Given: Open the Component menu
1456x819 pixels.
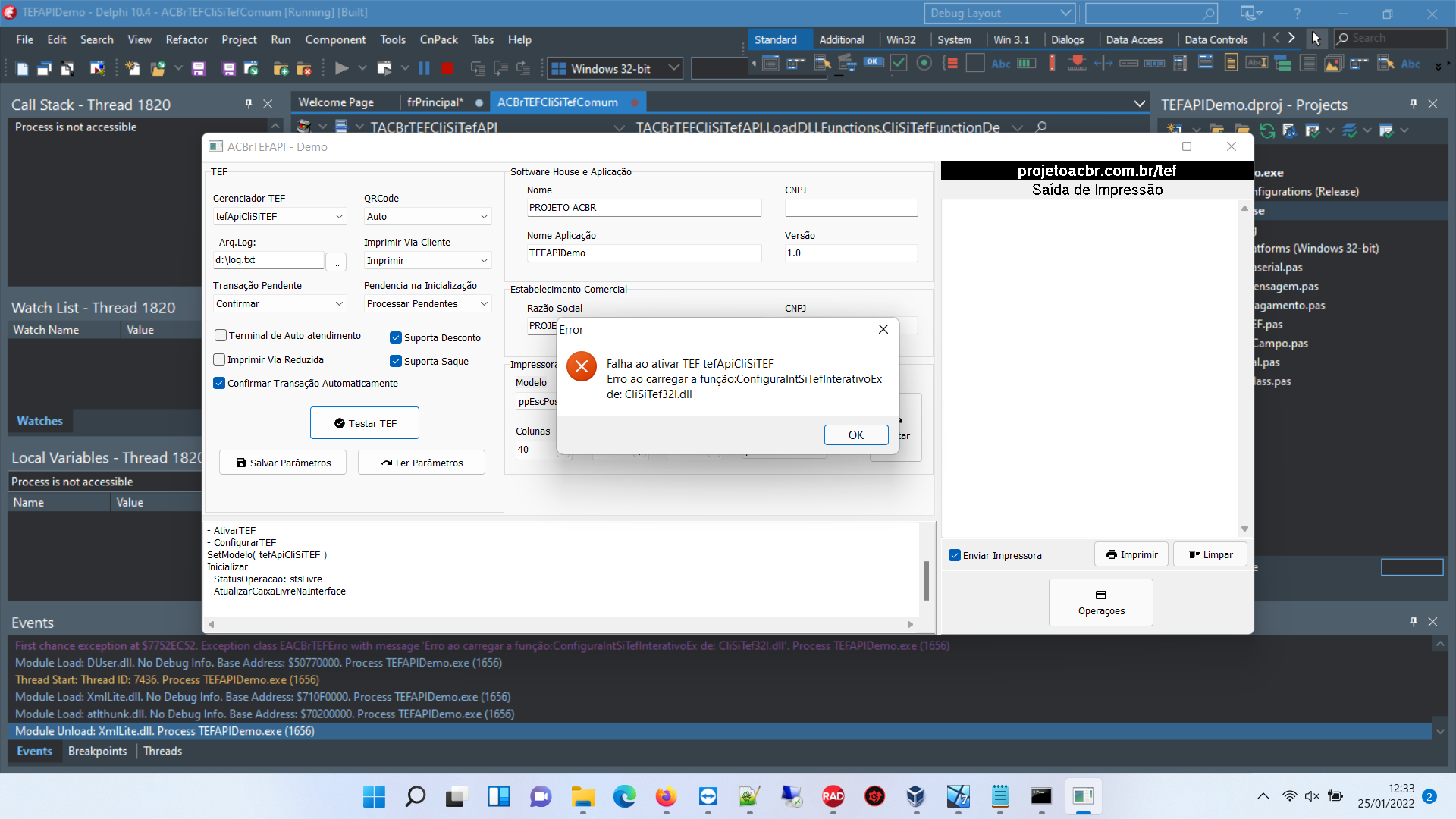Looking at the screenshot, I should pos(335,39).
